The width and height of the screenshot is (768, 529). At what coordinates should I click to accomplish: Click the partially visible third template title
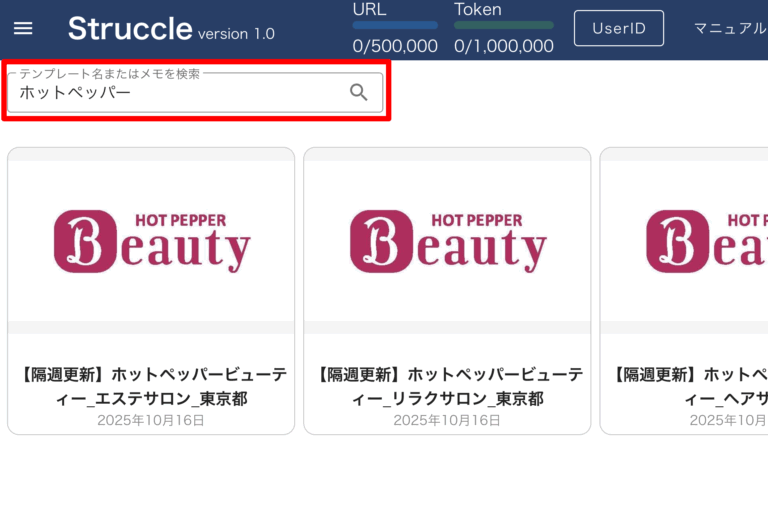690,386
